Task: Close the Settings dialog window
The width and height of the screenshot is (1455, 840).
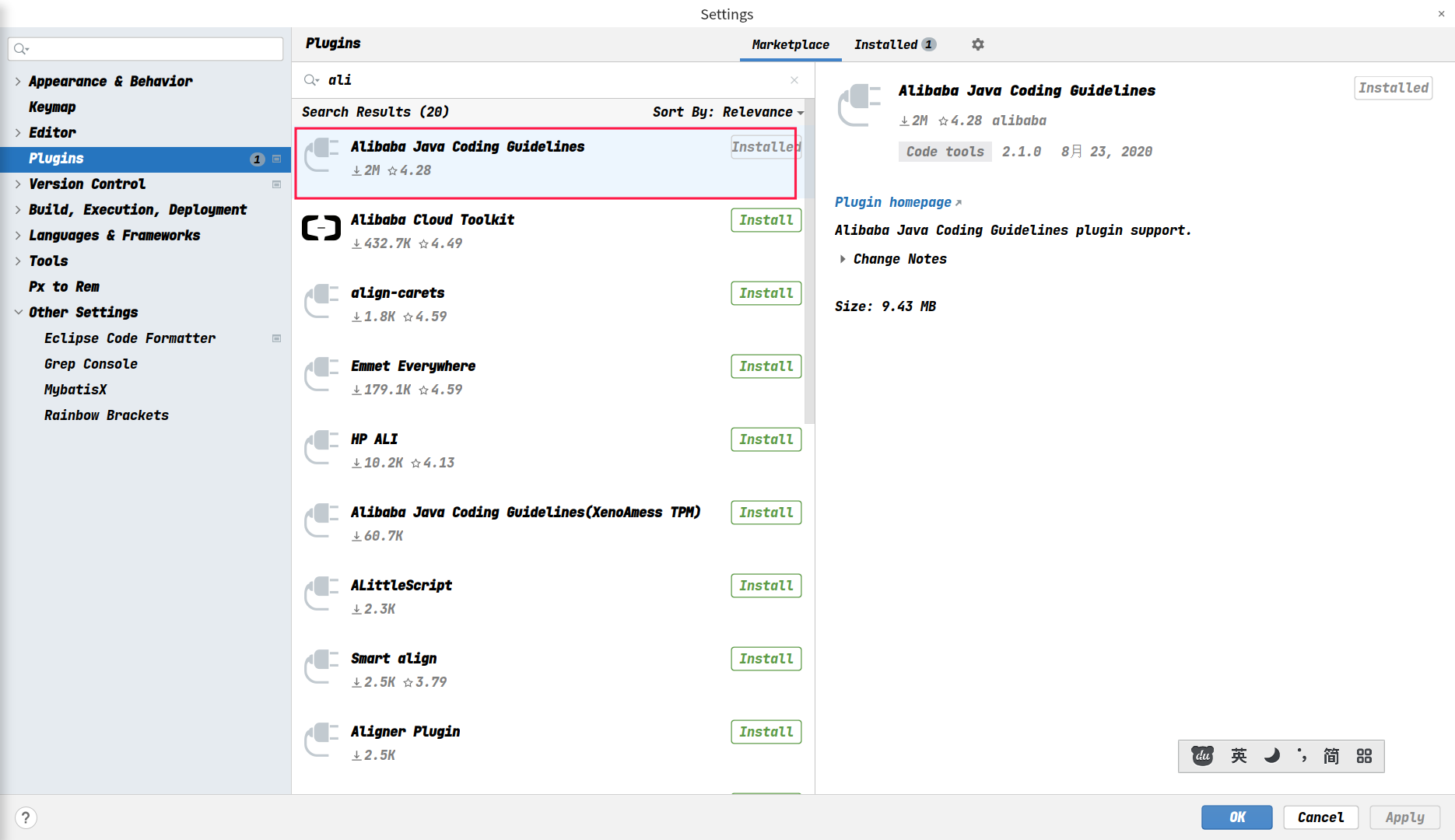Action: coord(1441,13)
